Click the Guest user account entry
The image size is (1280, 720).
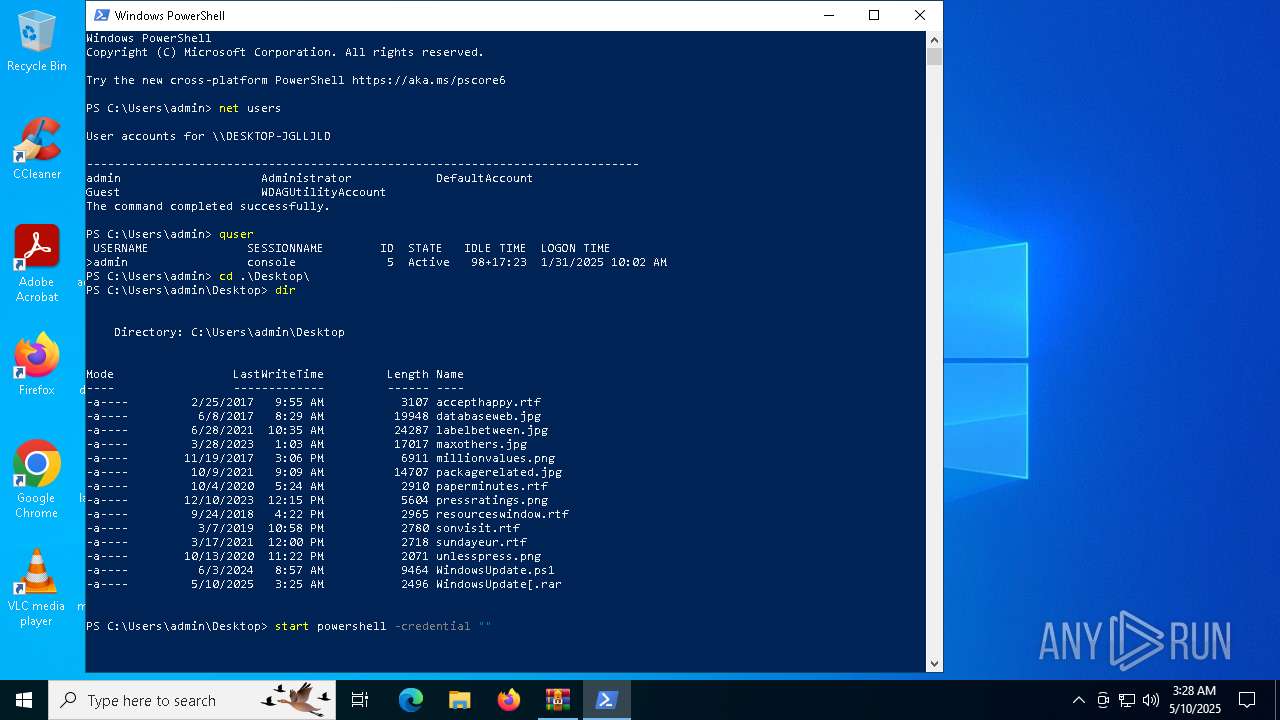(x=103, y=192)
